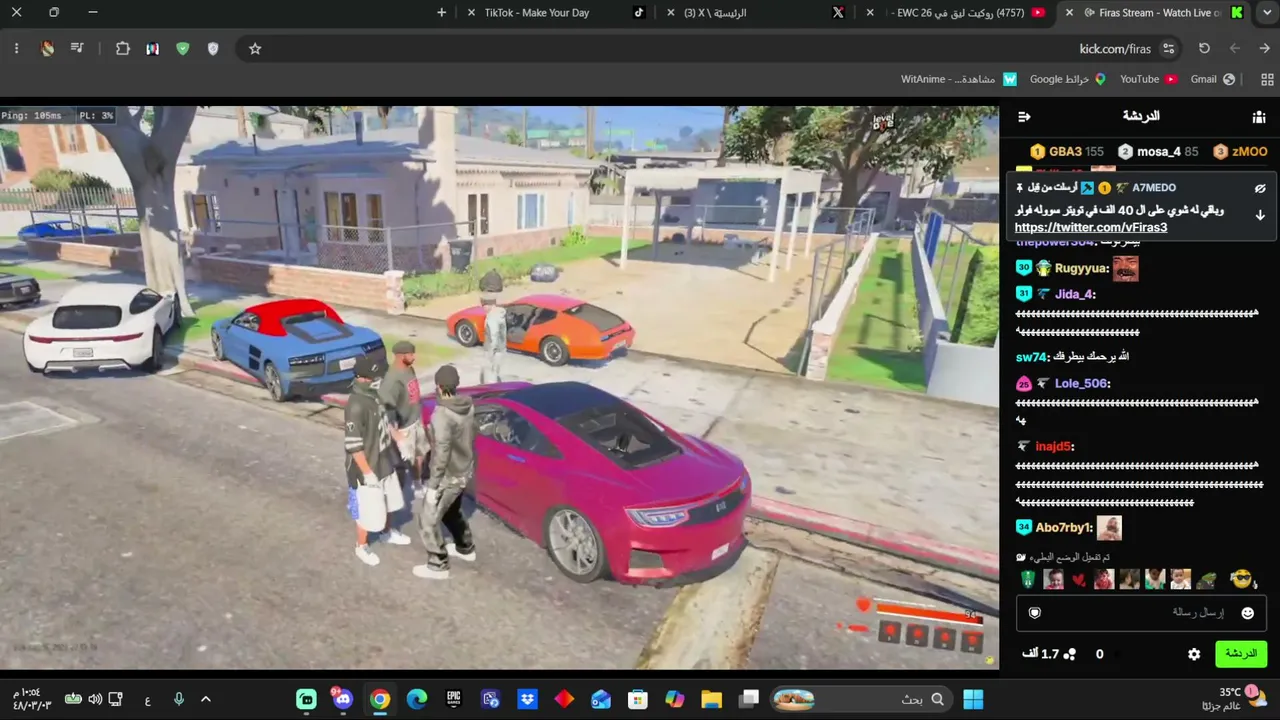
Task: Open the YouTube bookmark
Action: click(1148, 79)
